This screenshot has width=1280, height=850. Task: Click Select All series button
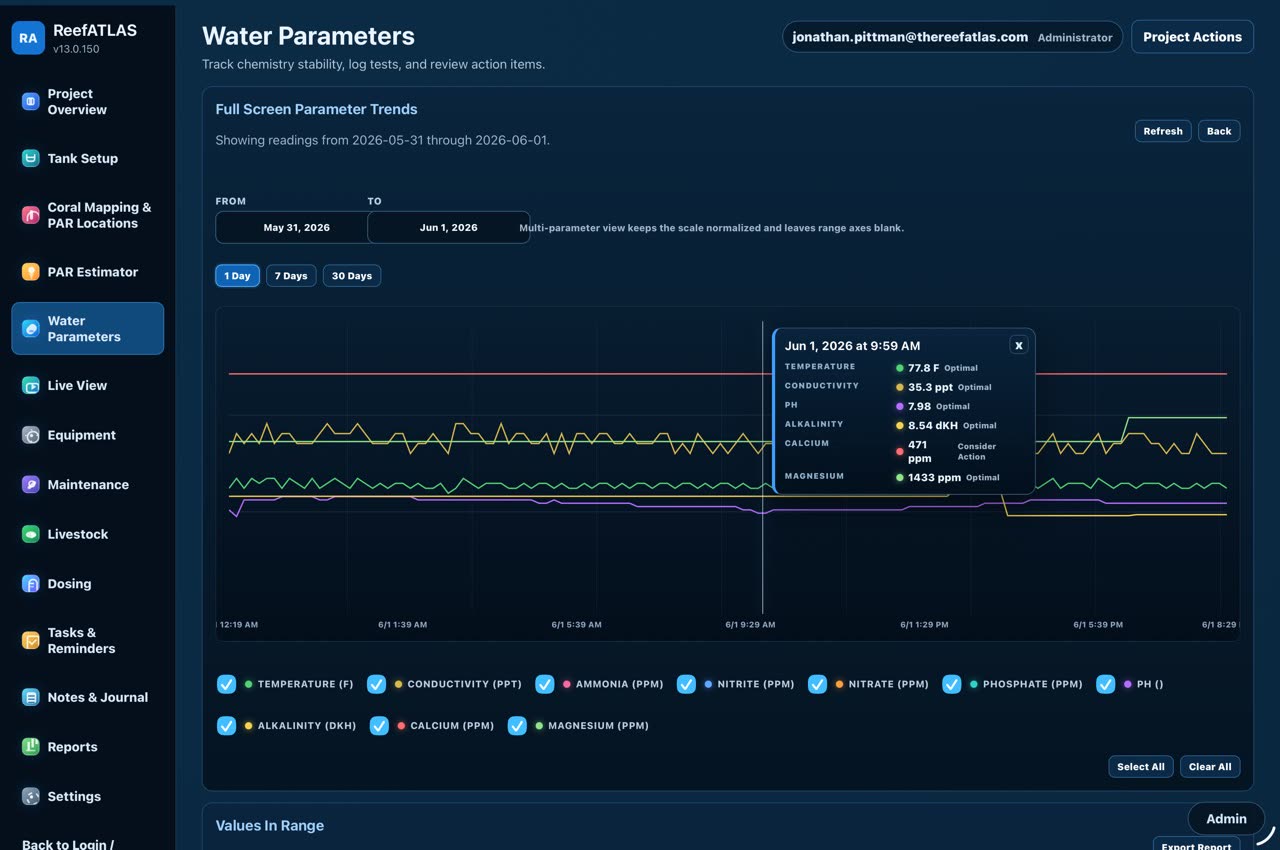click(1141, 767)
